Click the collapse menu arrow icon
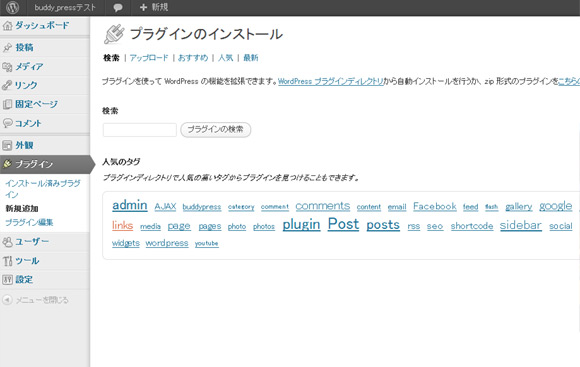Viewport: 580px width, 367px height. 7,300
